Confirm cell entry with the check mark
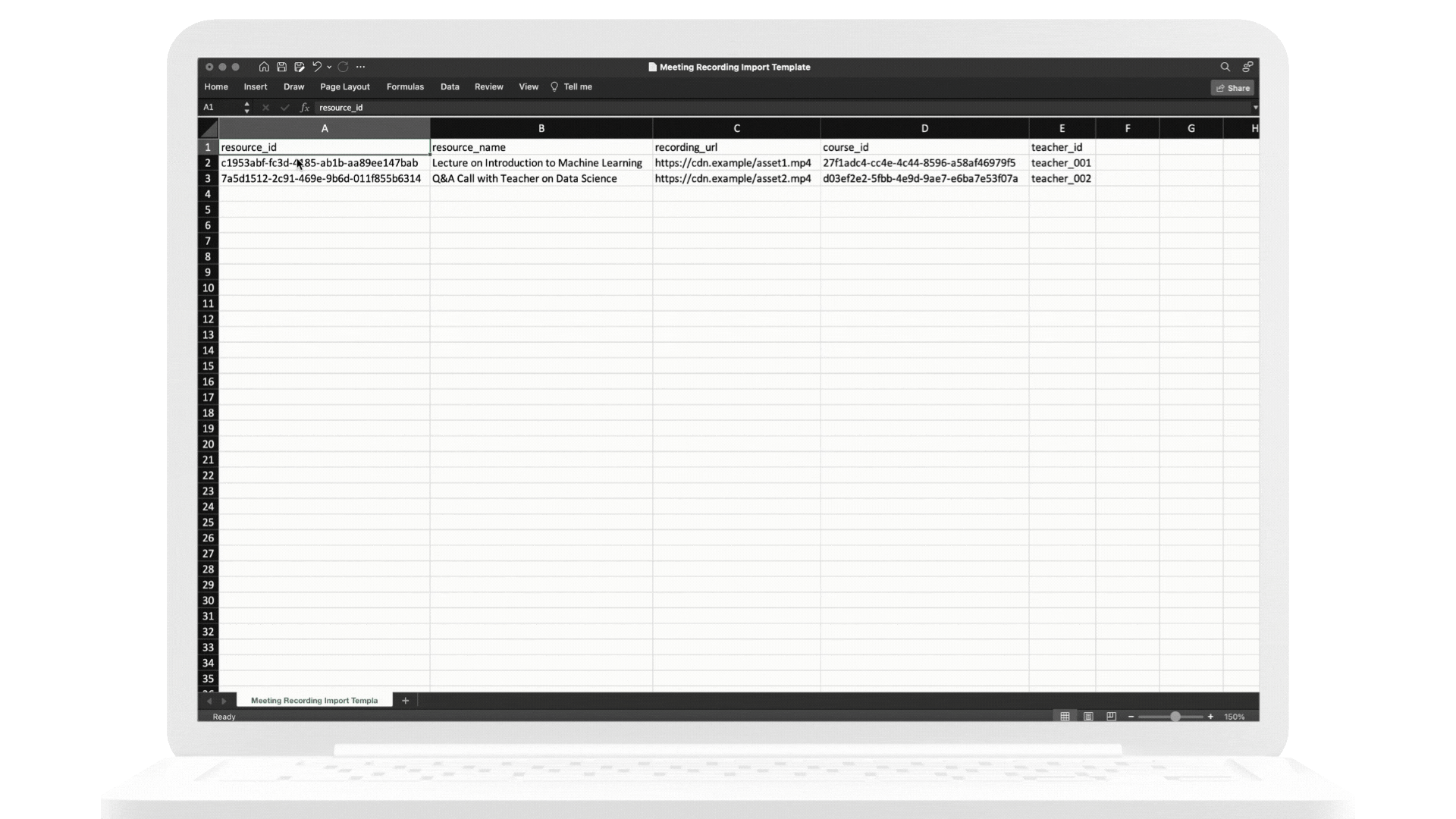This screenshot has width=1456, height=819. [x=285, y=108]
